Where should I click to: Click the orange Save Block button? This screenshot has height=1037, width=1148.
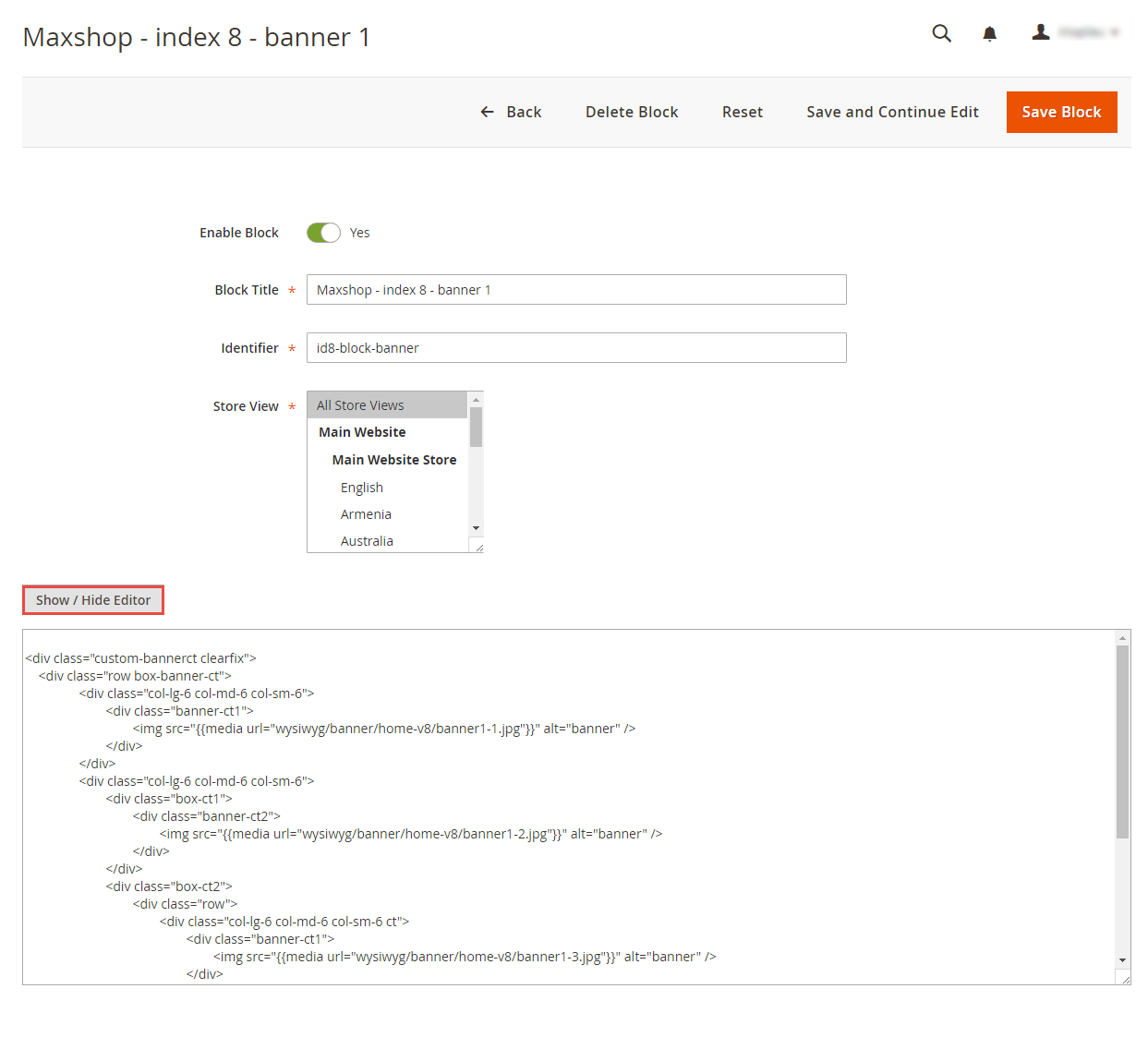[x=1061, y=112]
